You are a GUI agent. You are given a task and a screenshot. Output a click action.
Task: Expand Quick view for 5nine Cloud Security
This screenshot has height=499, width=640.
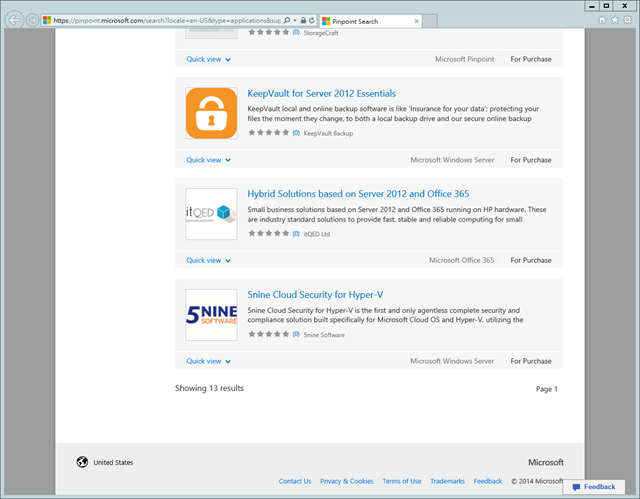[209, 361]
